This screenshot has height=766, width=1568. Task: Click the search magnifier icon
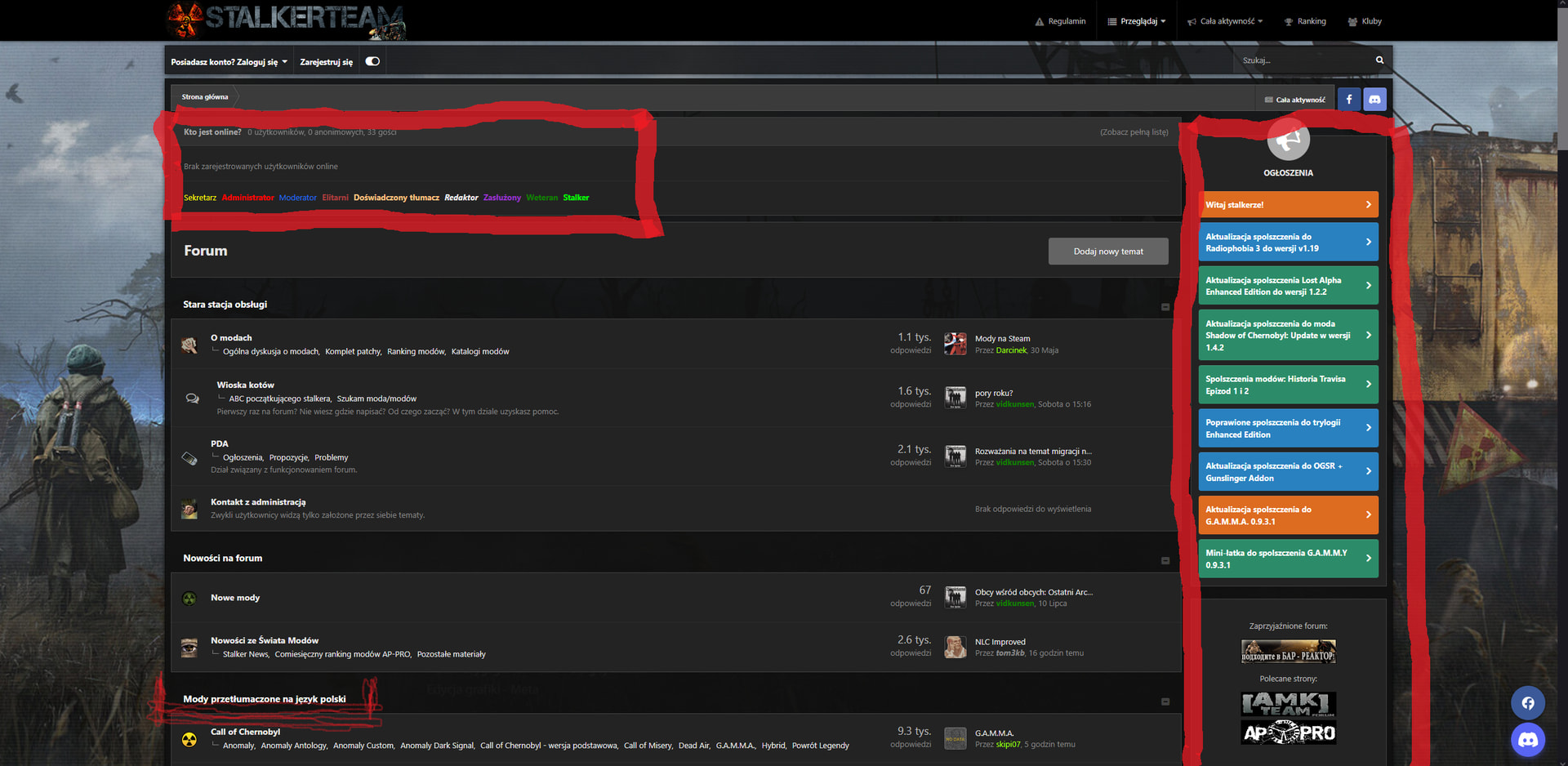(x=1379, y=60)
